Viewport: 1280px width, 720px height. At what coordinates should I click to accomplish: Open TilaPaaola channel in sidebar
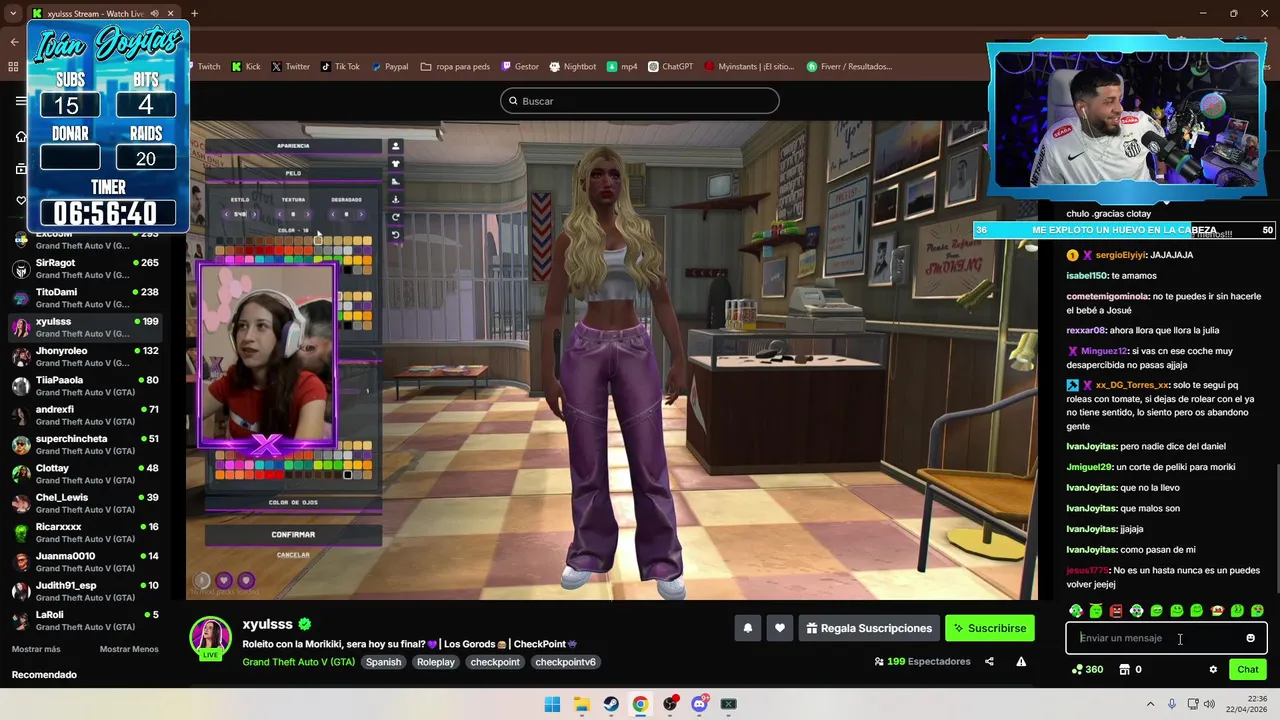[x=84, y=385]
